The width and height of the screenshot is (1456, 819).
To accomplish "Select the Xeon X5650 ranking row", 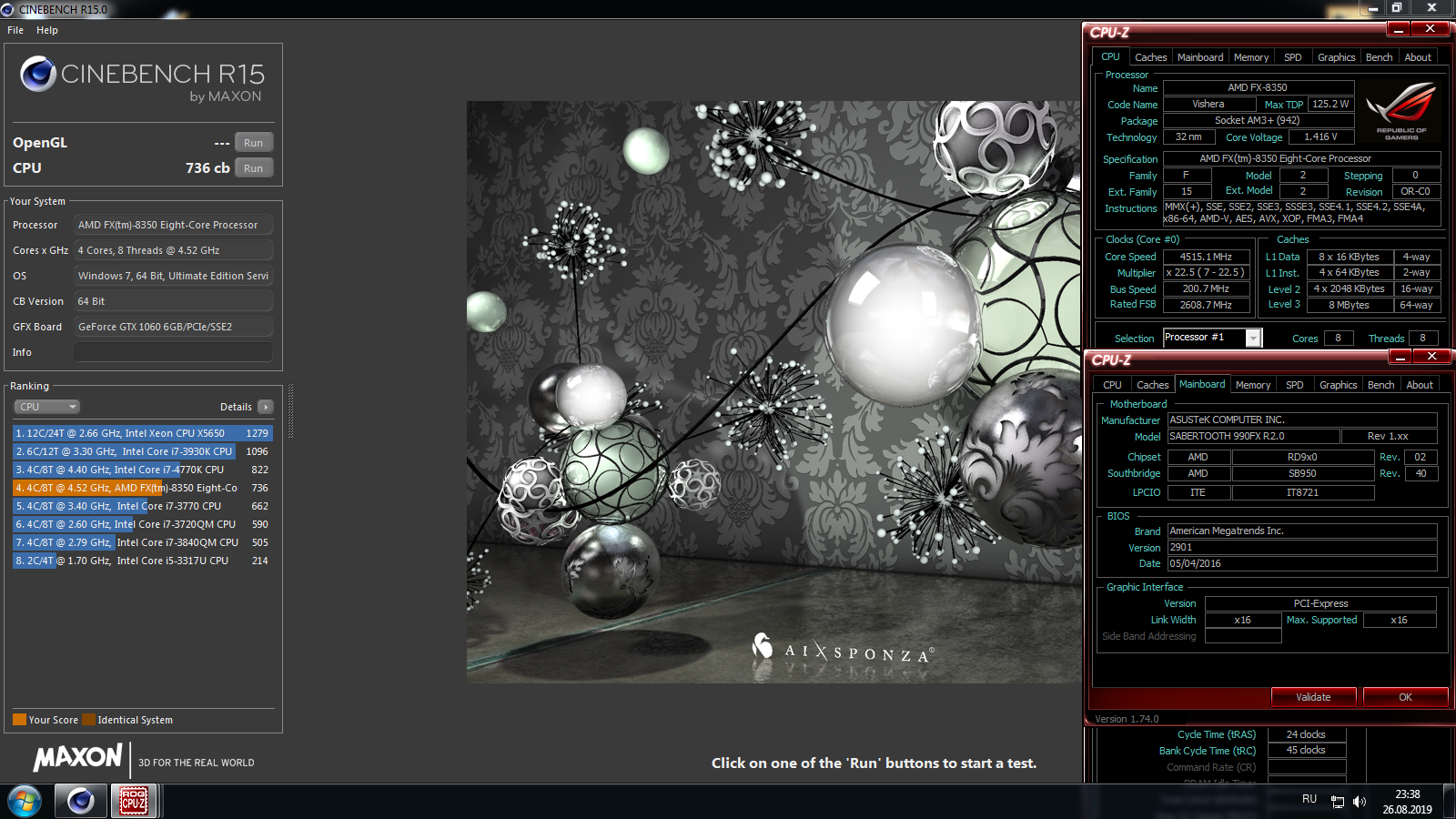I will (142, 433).
